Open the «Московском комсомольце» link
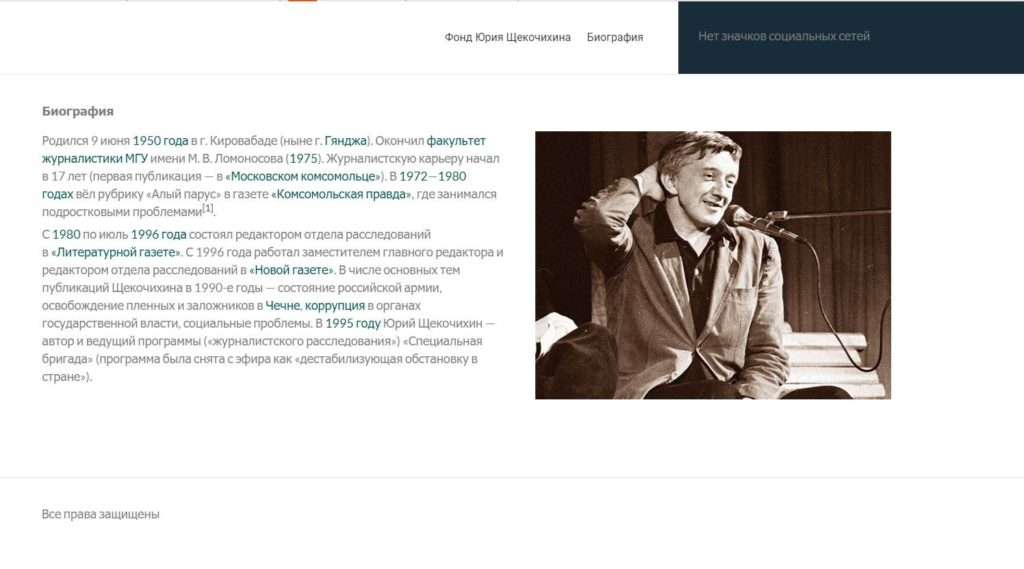This screenshot has width=1024, height=569. pyautogui.click(x=303, y=176)
